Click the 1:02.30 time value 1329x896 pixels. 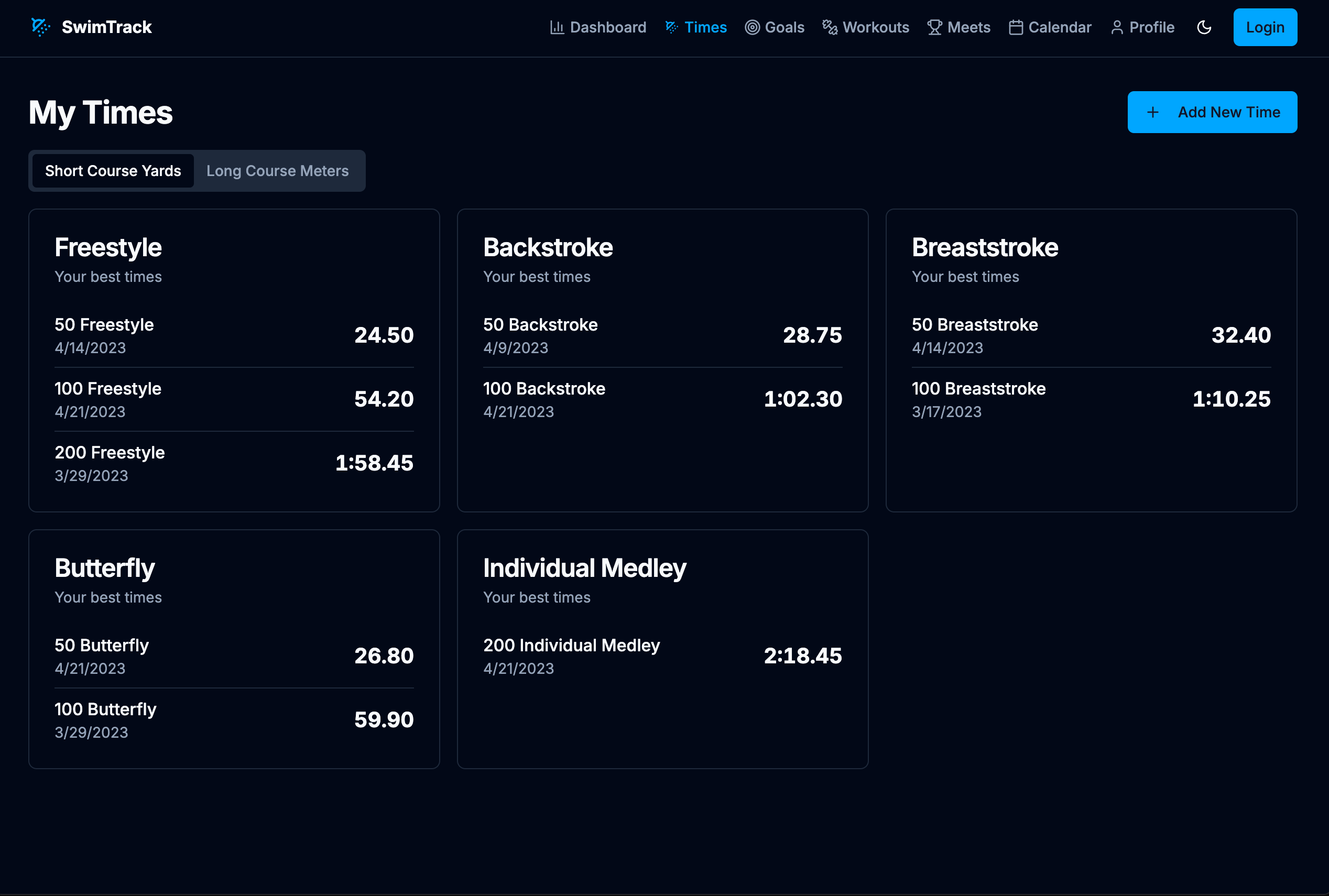pos(803,399)
